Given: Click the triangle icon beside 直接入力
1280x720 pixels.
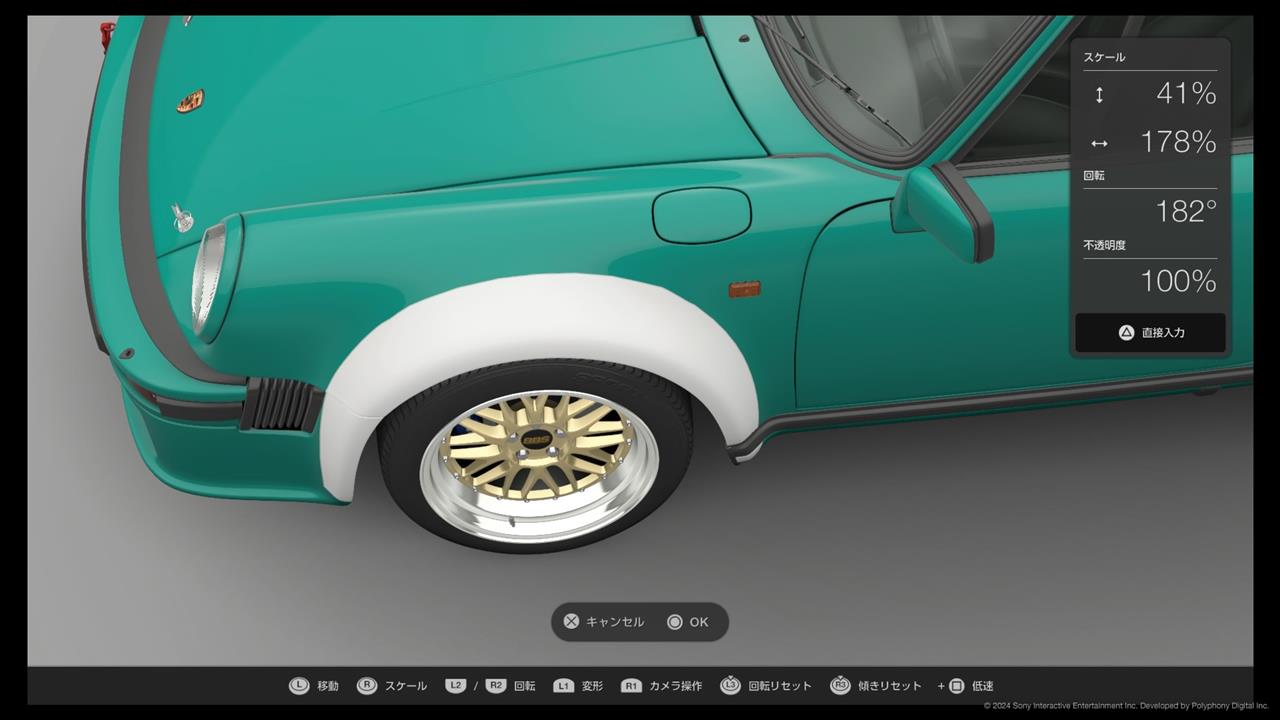Looking at the screenshot, I should [x=1126, y=333].
